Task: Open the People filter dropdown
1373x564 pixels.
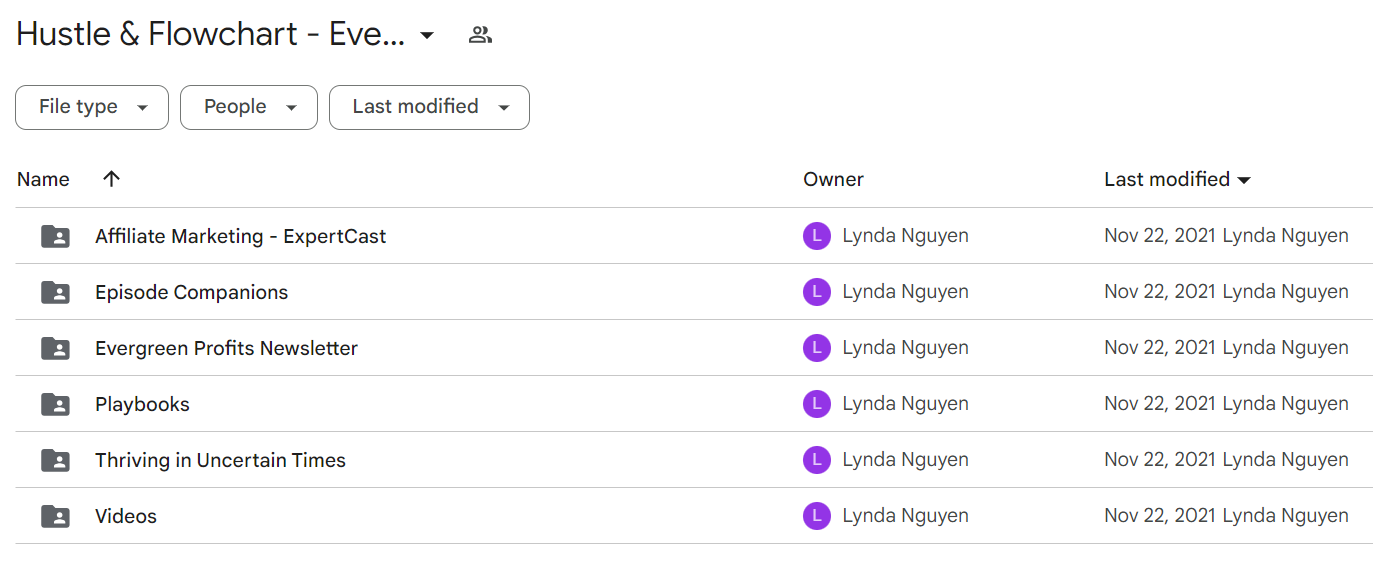Action: click(249, 107)
